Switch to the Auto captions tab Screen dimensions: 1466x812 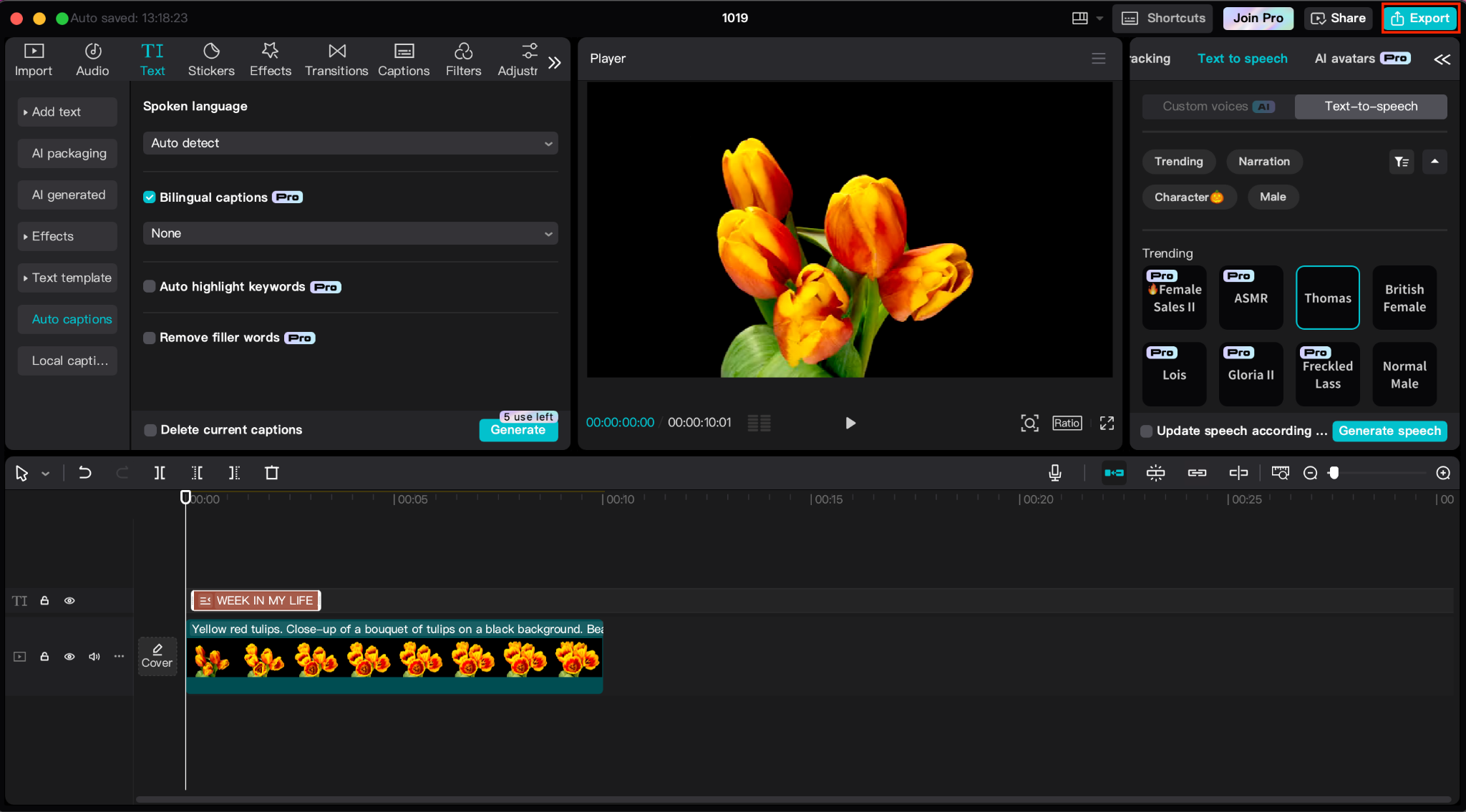(x=67, y=319)
